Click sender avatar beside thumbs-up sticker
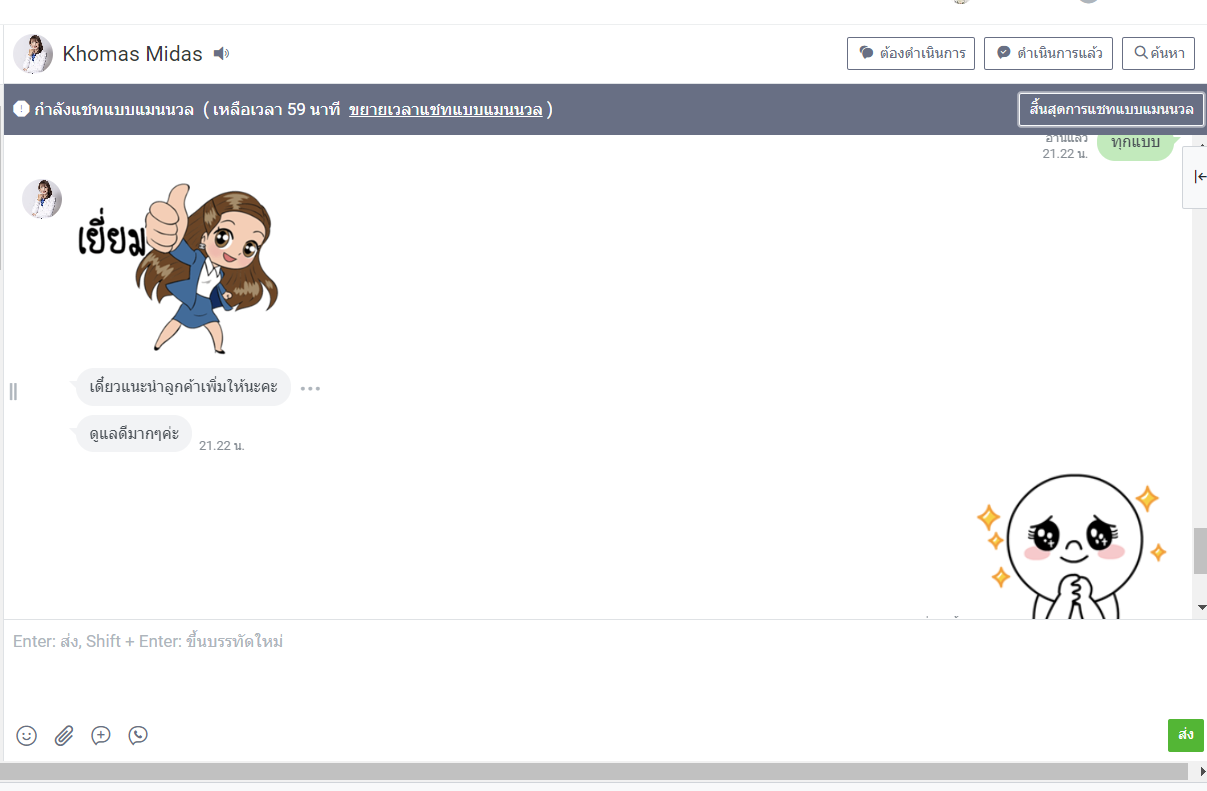The width and height of the screenshot is (1207, 791). pos(42,199)
